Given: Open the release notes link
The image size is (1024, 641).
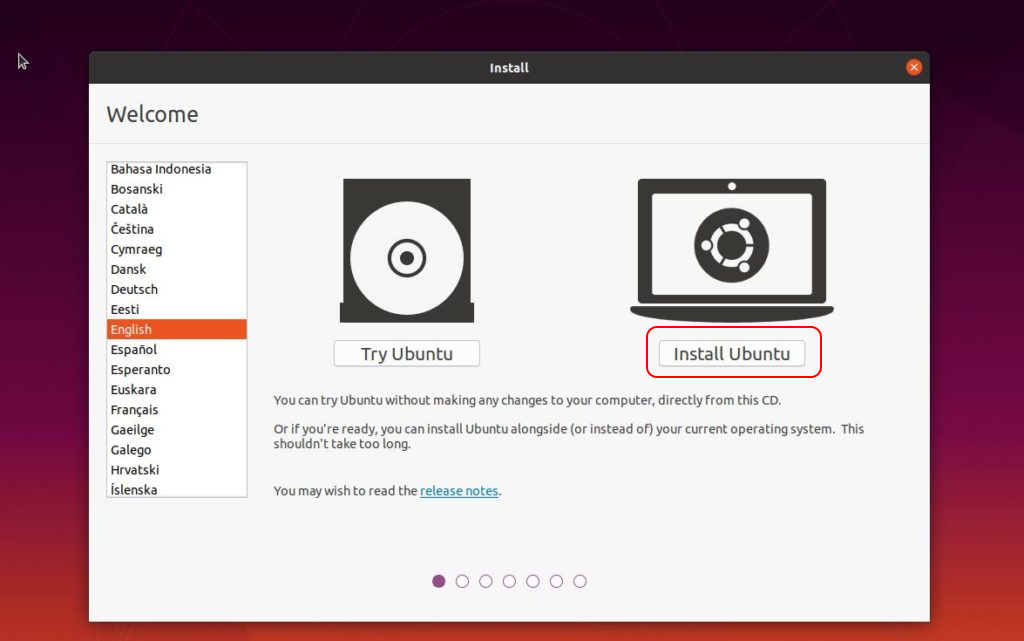Looking at the screenshot, I should click(x=459, y=491).
